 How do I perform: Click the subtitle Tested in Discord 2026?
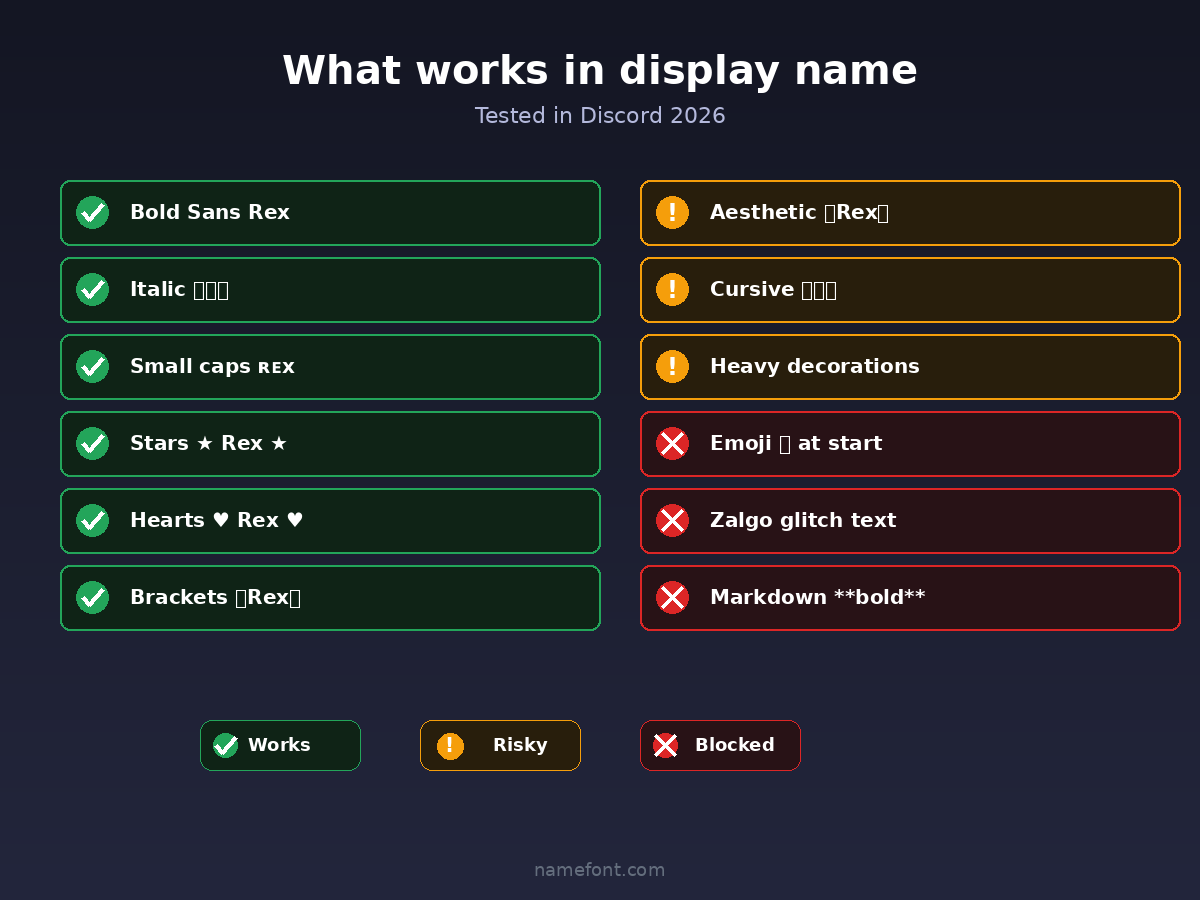[x=599, y=116]
